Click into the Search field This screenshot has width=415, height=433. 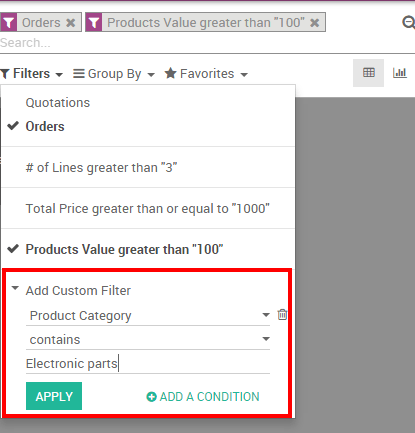point(200,43)
